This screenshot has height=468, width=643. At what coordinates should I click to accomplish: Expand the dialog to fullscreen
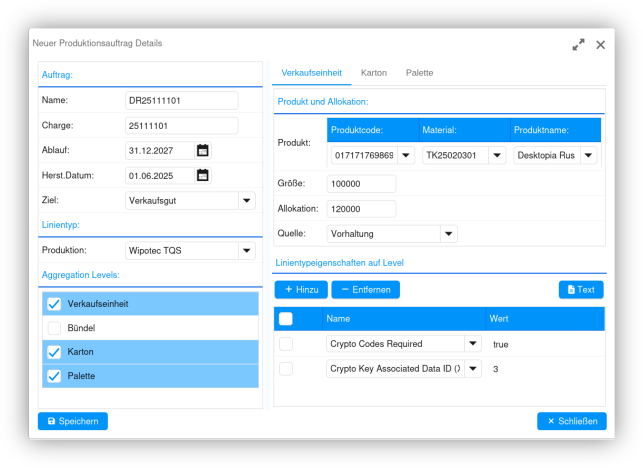[x=578, y=45]
